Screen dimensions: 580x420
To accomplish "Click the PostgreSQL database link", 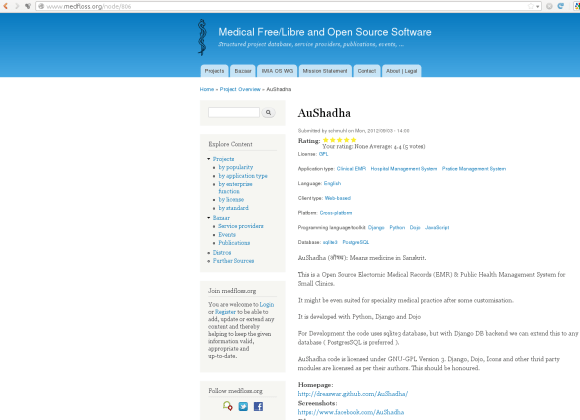I will click(x=355, y=242).
